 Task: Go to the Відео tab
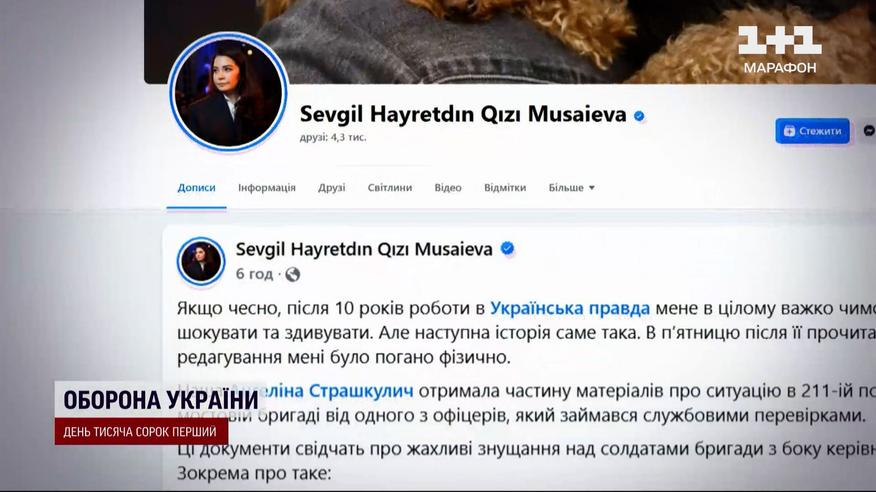[448, 188]
